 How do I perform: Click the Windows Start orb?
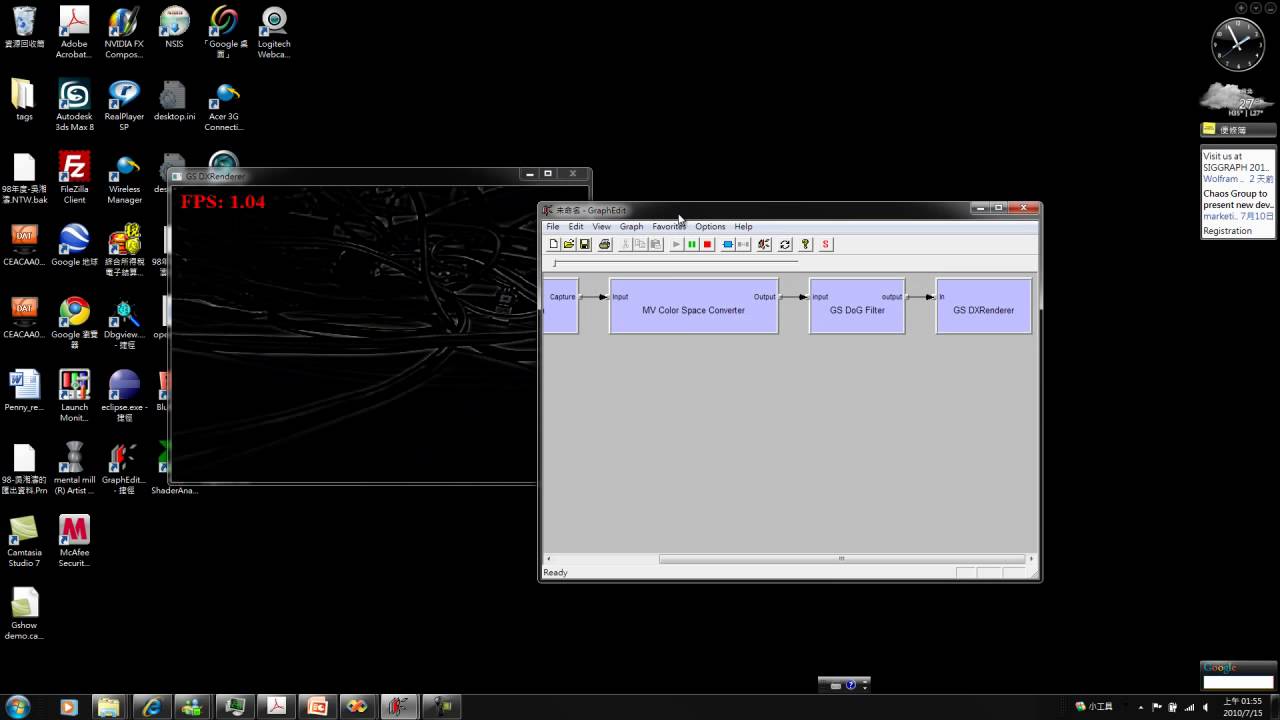18,706
